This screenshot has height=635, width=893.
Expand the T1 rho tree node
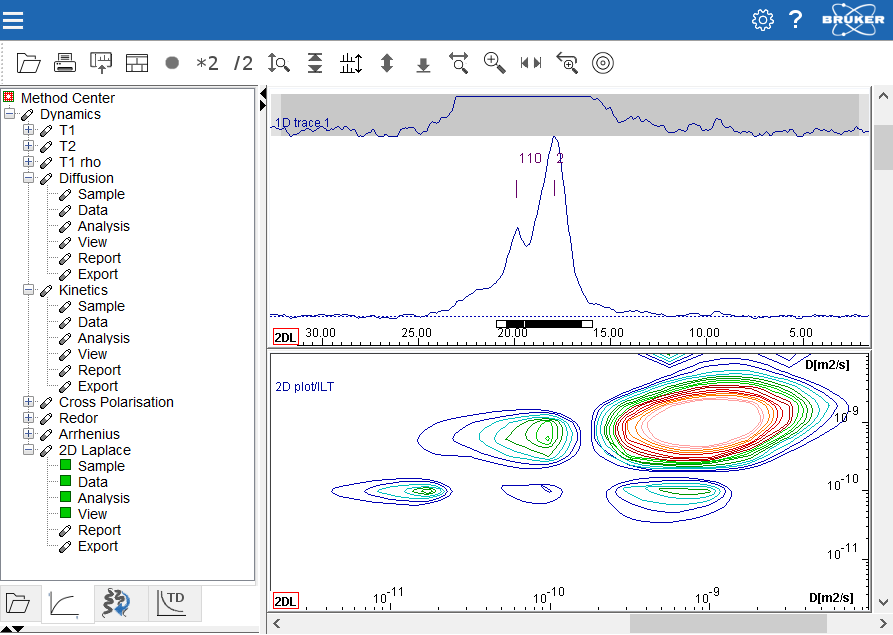point(28,162)
